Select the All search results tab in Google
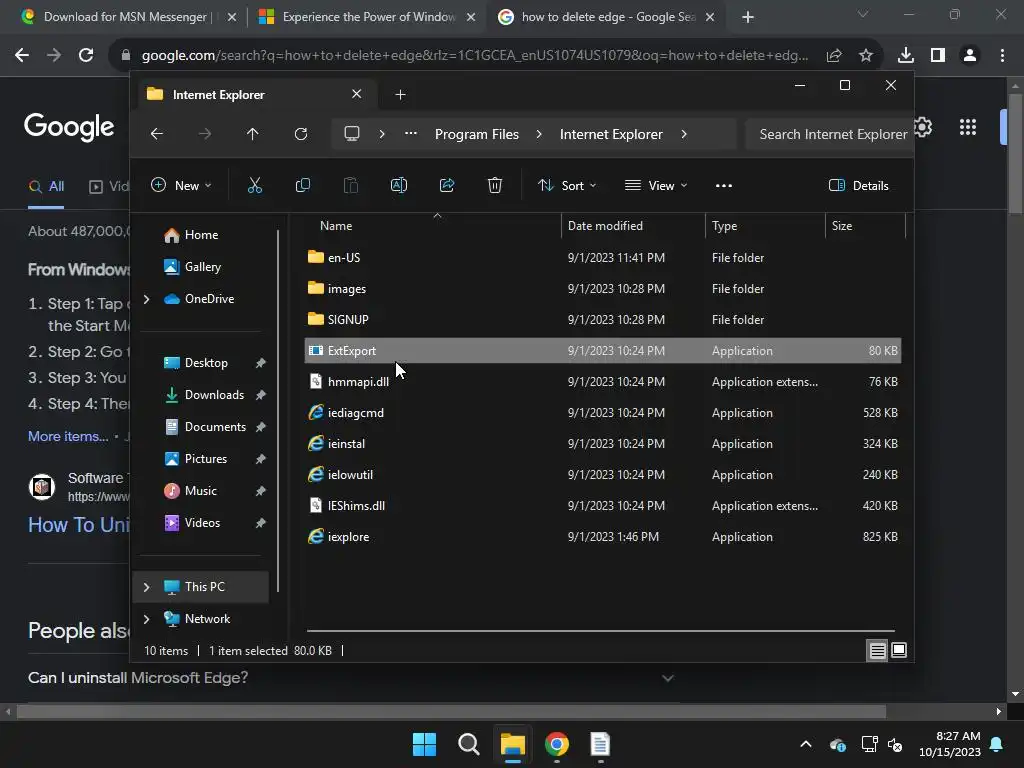 [x=46, y=187]
